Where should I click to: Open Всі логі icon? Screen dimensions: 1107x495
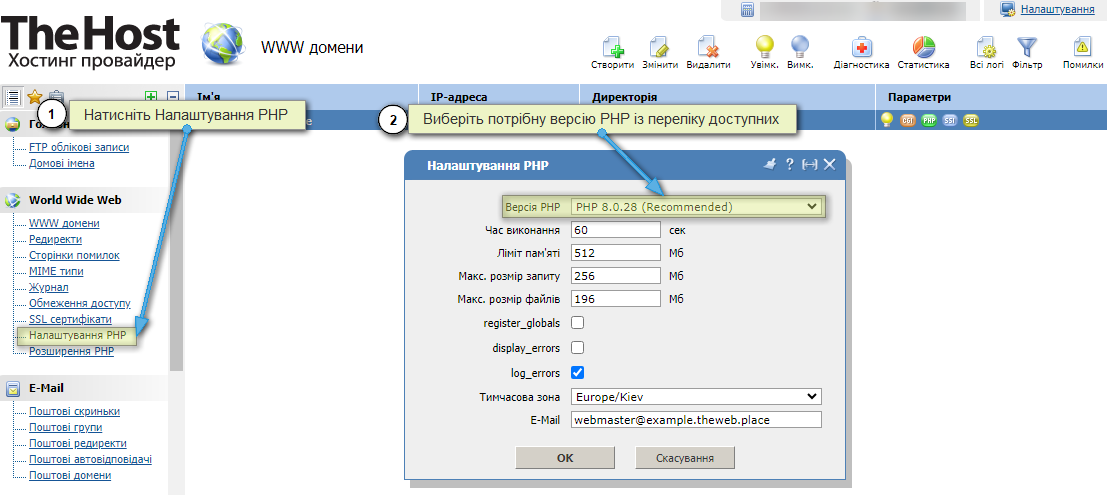tap(986, 47)
